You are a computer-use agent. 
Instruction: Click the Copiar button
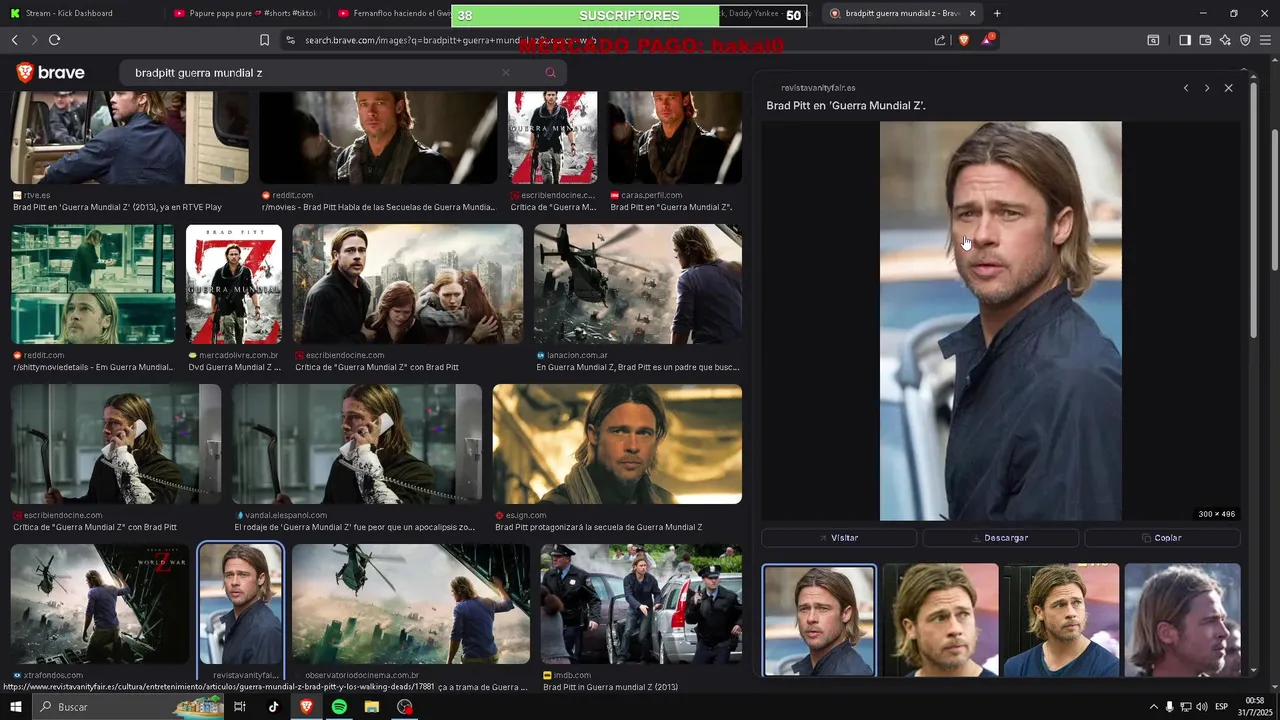click(1162, 538)
